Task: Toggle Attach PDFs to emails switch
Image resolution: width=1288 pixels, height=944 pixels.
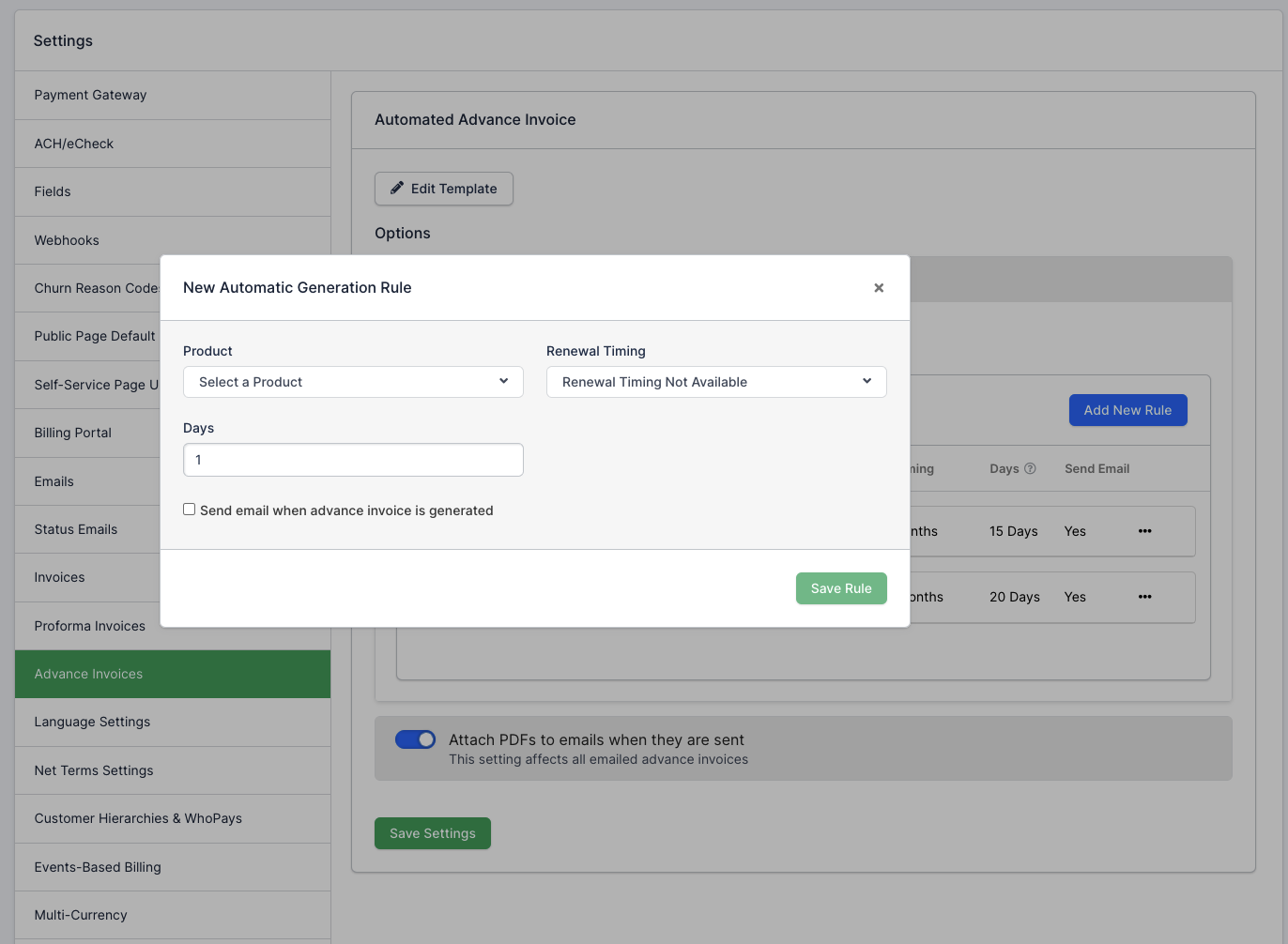Action: point(415,739)
